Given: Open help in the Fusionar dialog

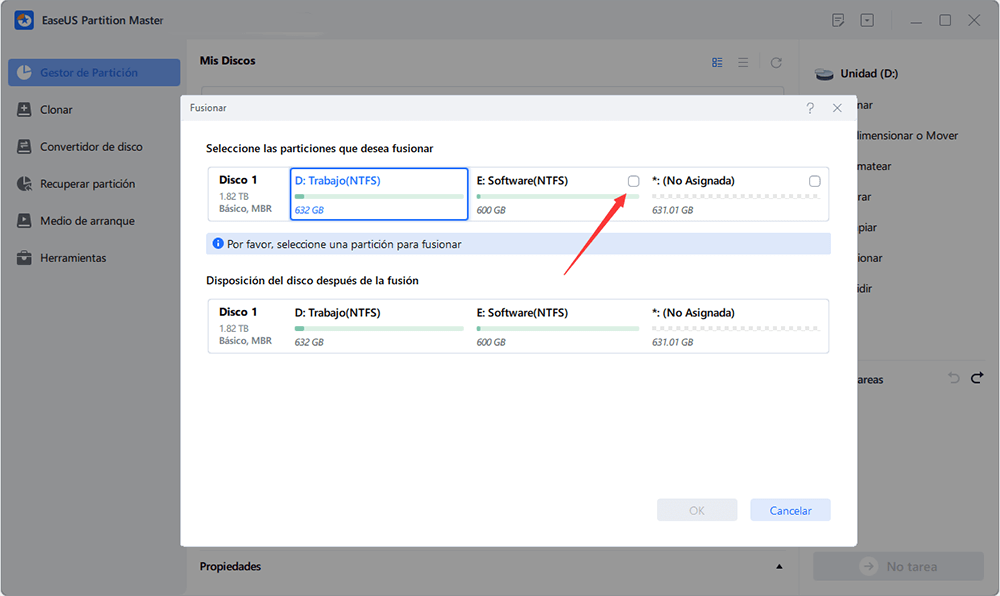Looking at the screenshot, I should pyautogui.click(x=810, y=108).
